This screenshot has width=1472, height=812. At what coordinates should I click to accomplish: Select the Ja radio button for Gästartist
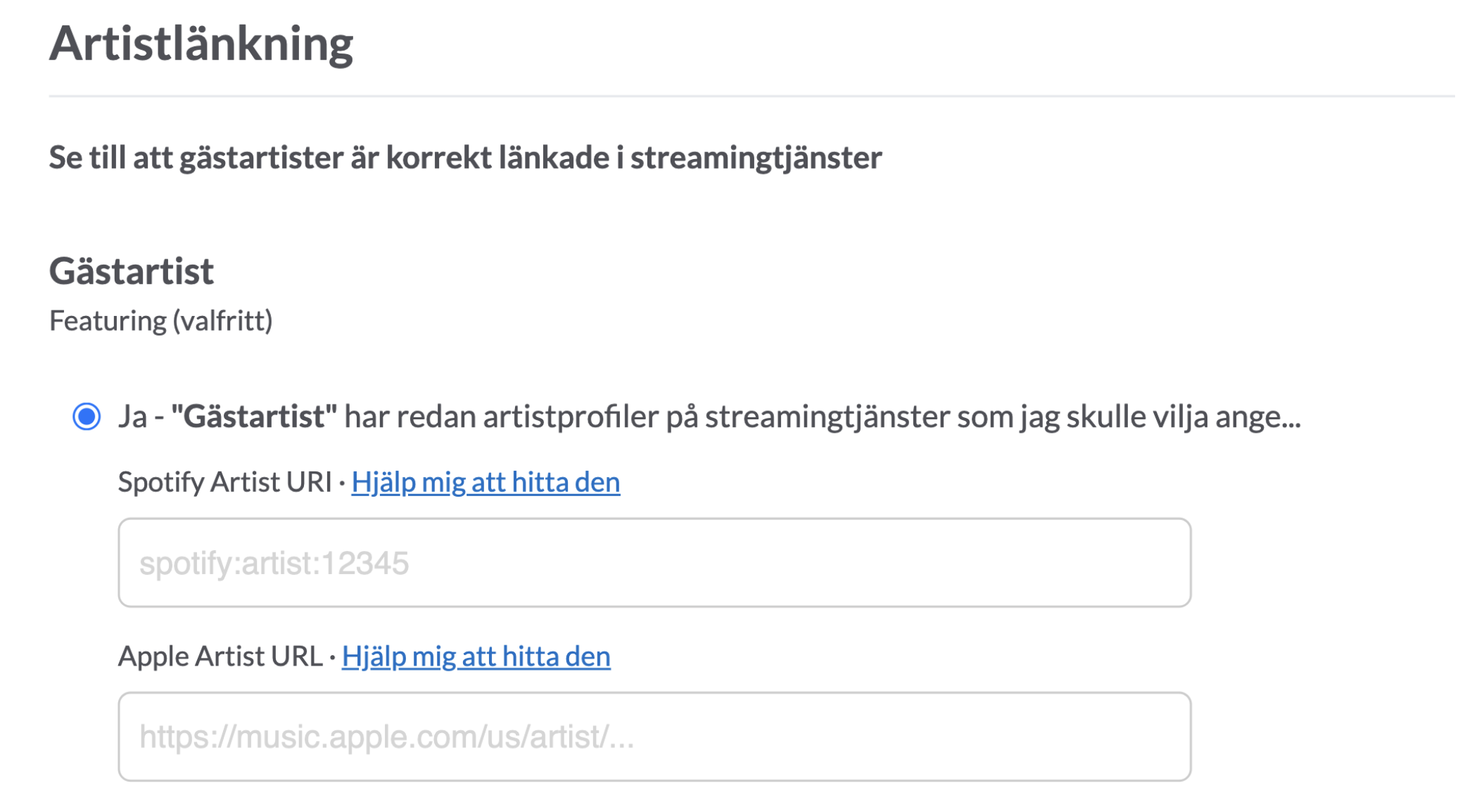pyautogui.click(x=87, y=417)
